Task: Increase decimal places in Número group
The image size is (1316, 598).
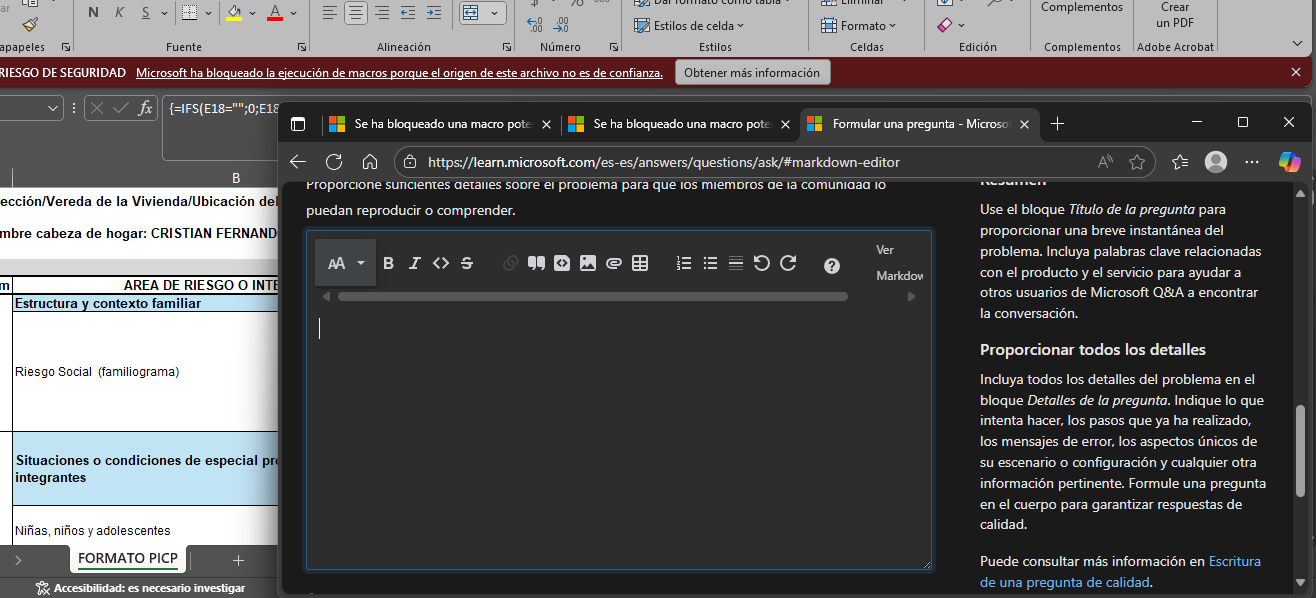Action: (536, 24)
